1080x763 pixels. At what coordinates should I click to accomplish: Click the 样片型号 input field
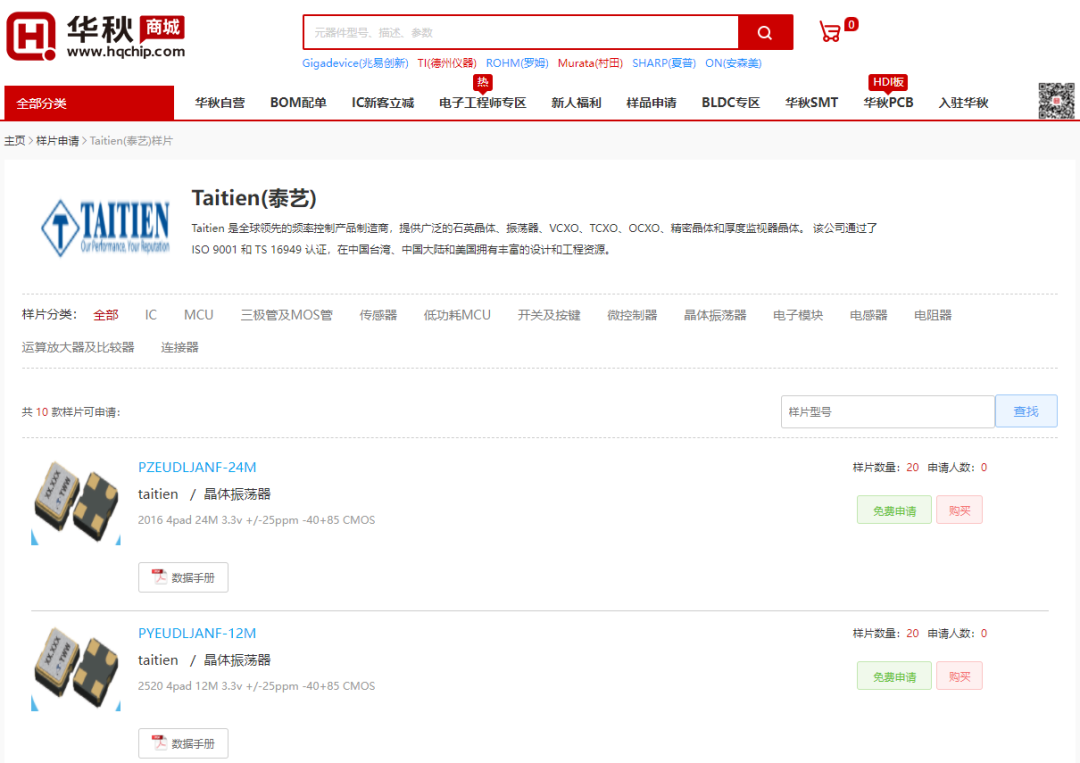tap(887, 411)
